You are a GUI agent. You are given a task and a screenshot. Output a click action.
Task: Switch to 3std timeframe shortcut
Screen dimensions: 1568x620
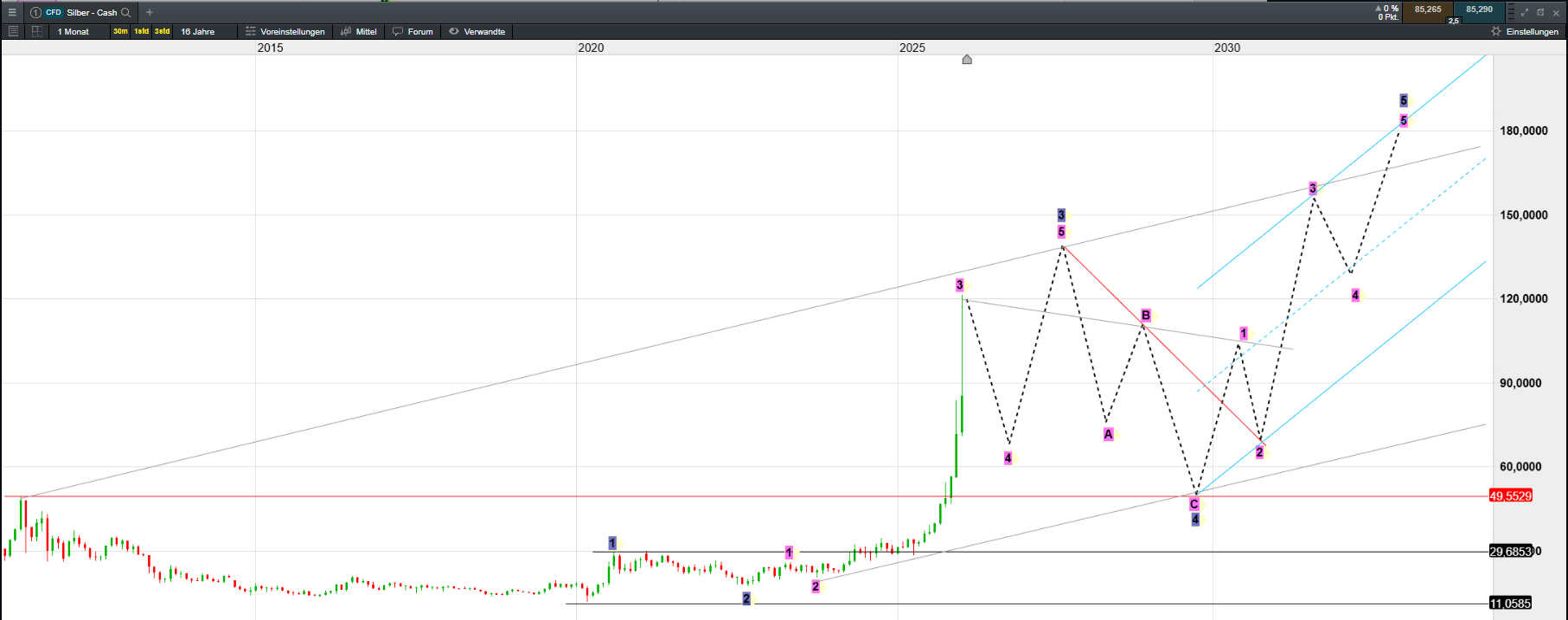click(162, 32)
